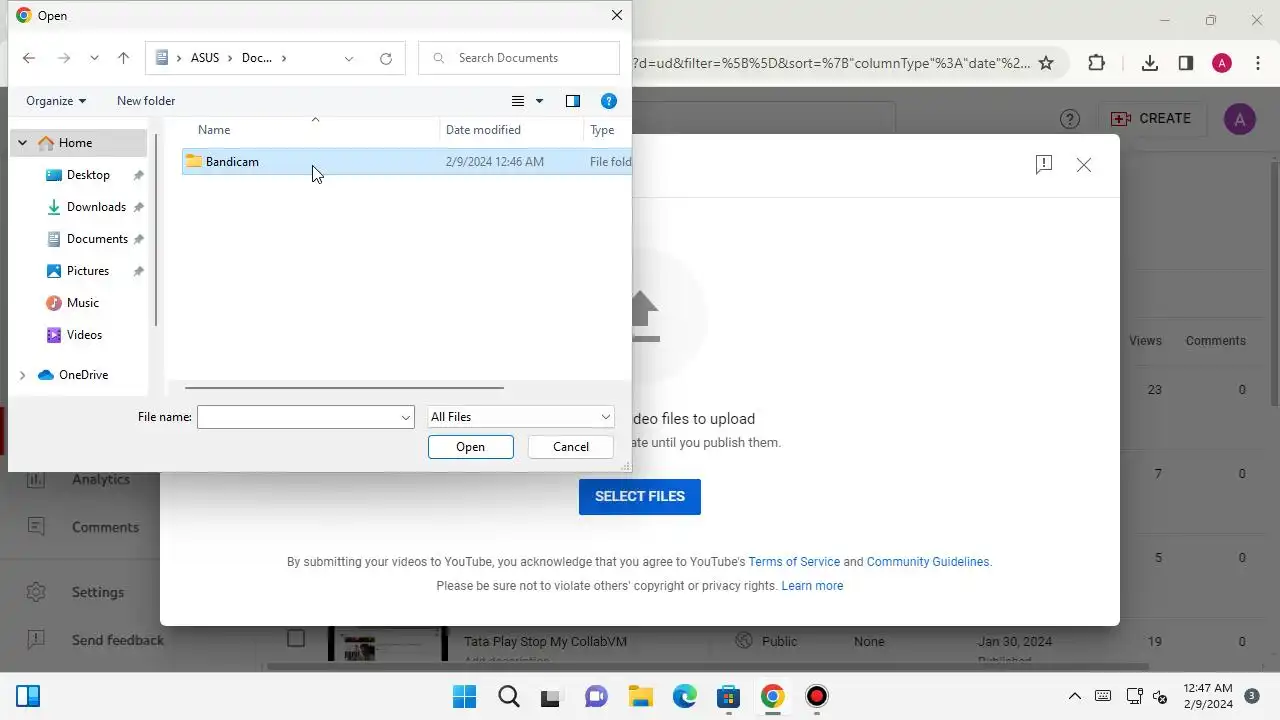
Task: Click the Learn more link
Action: tap(812, 586)
